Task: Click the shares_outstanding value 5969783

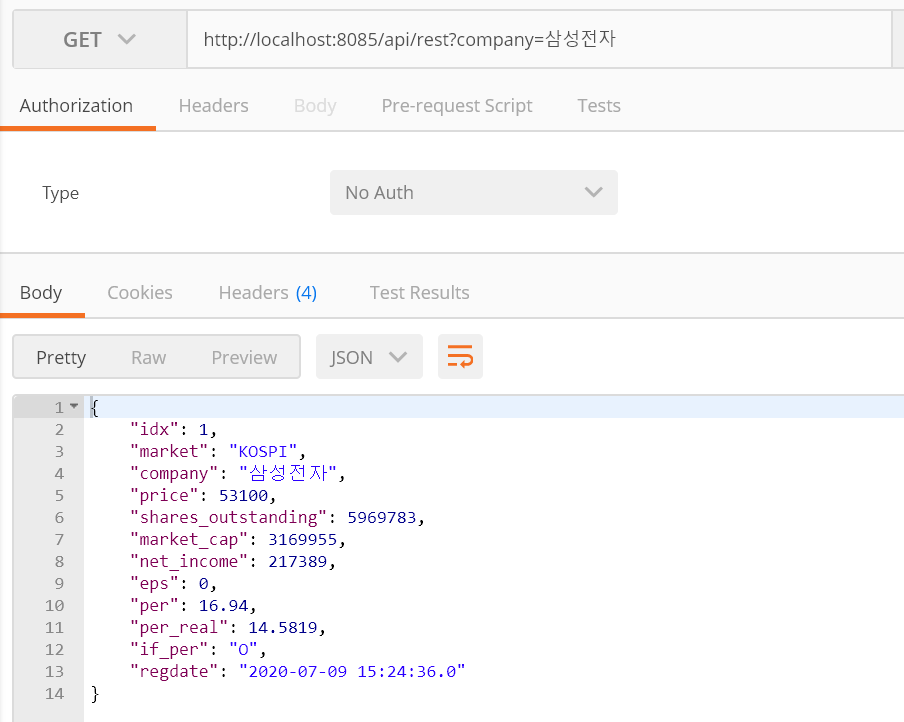Action: point(382,517)
